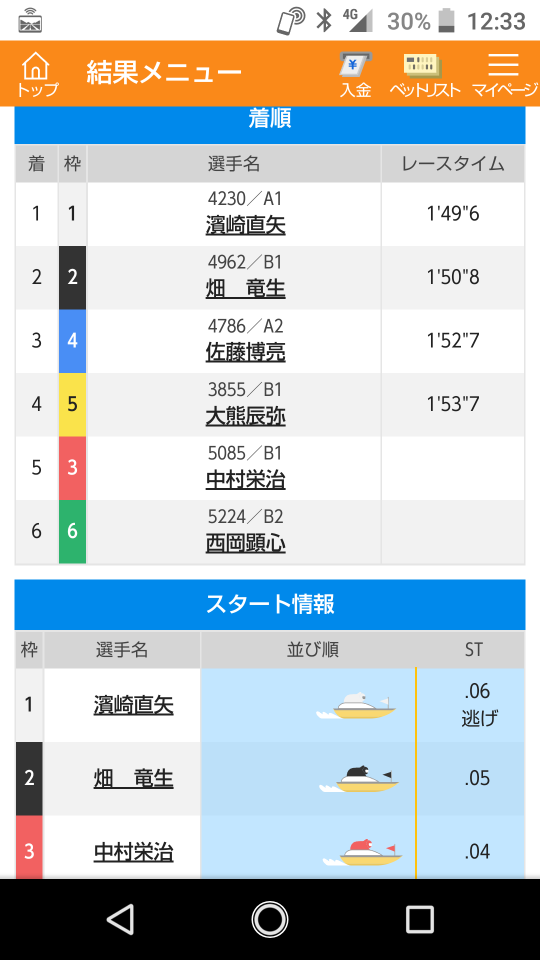
Task: Open racer 畑 竜生 in the 着順 table
Action: (x=246, y=290)
